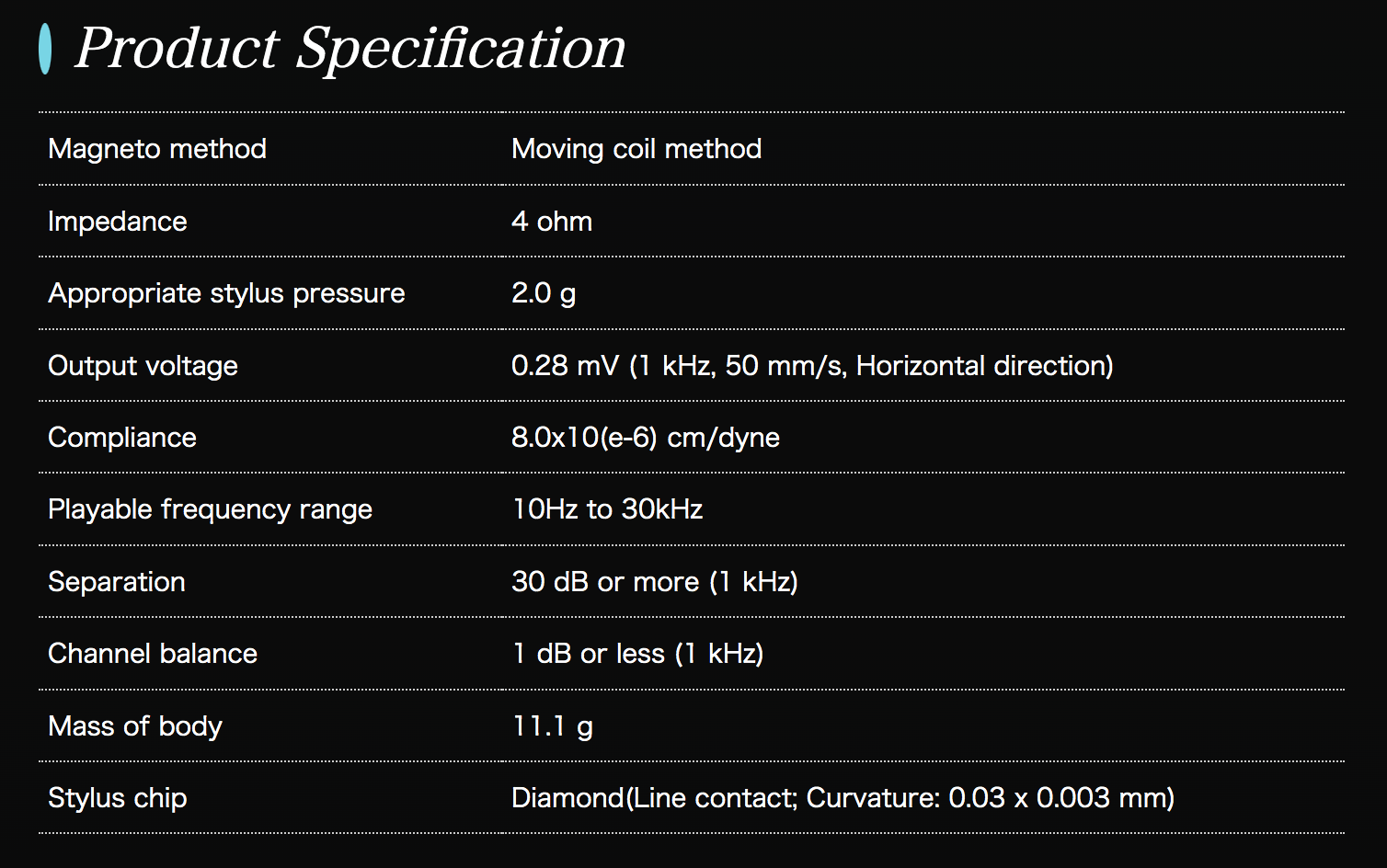Click the Channel balance label

click(153, 654)
